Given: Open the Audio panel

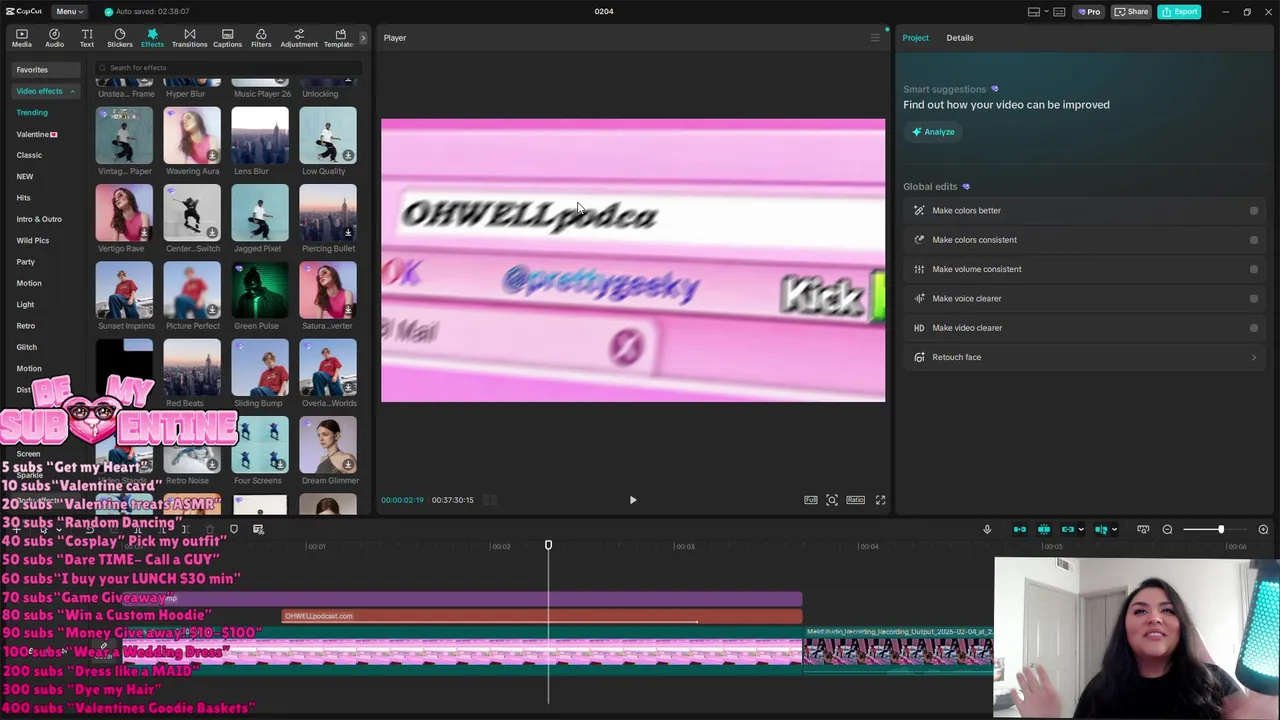Looking at the screenshot, I should tap(54, 38).
